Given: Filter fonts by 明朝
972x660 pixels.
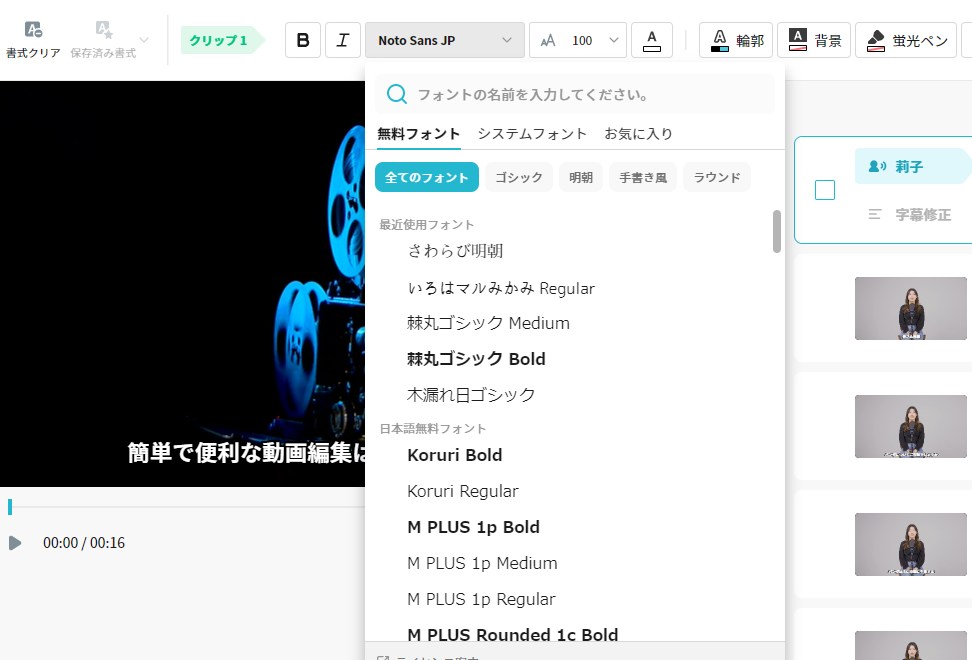Looking at the screenshot, I should point(581,177).
